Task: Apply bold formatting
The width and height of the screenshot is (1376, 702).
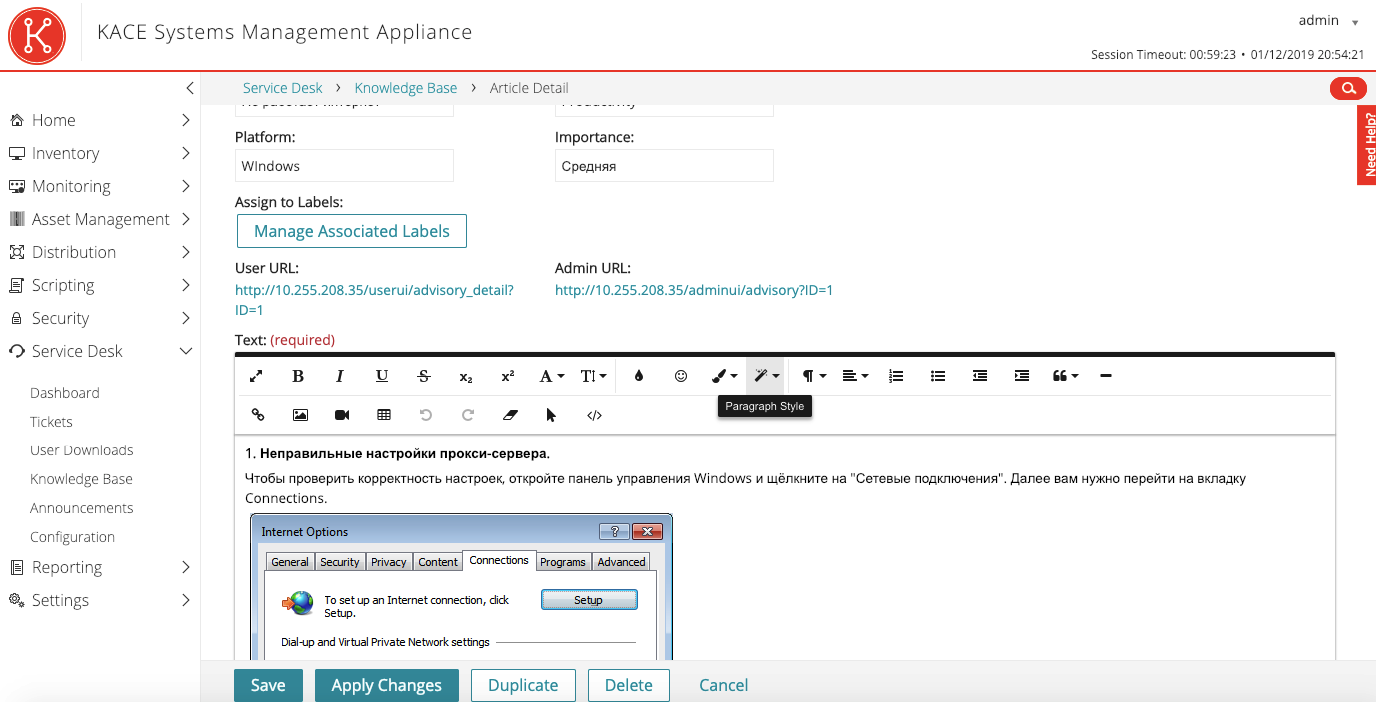Action: (298, 376)
